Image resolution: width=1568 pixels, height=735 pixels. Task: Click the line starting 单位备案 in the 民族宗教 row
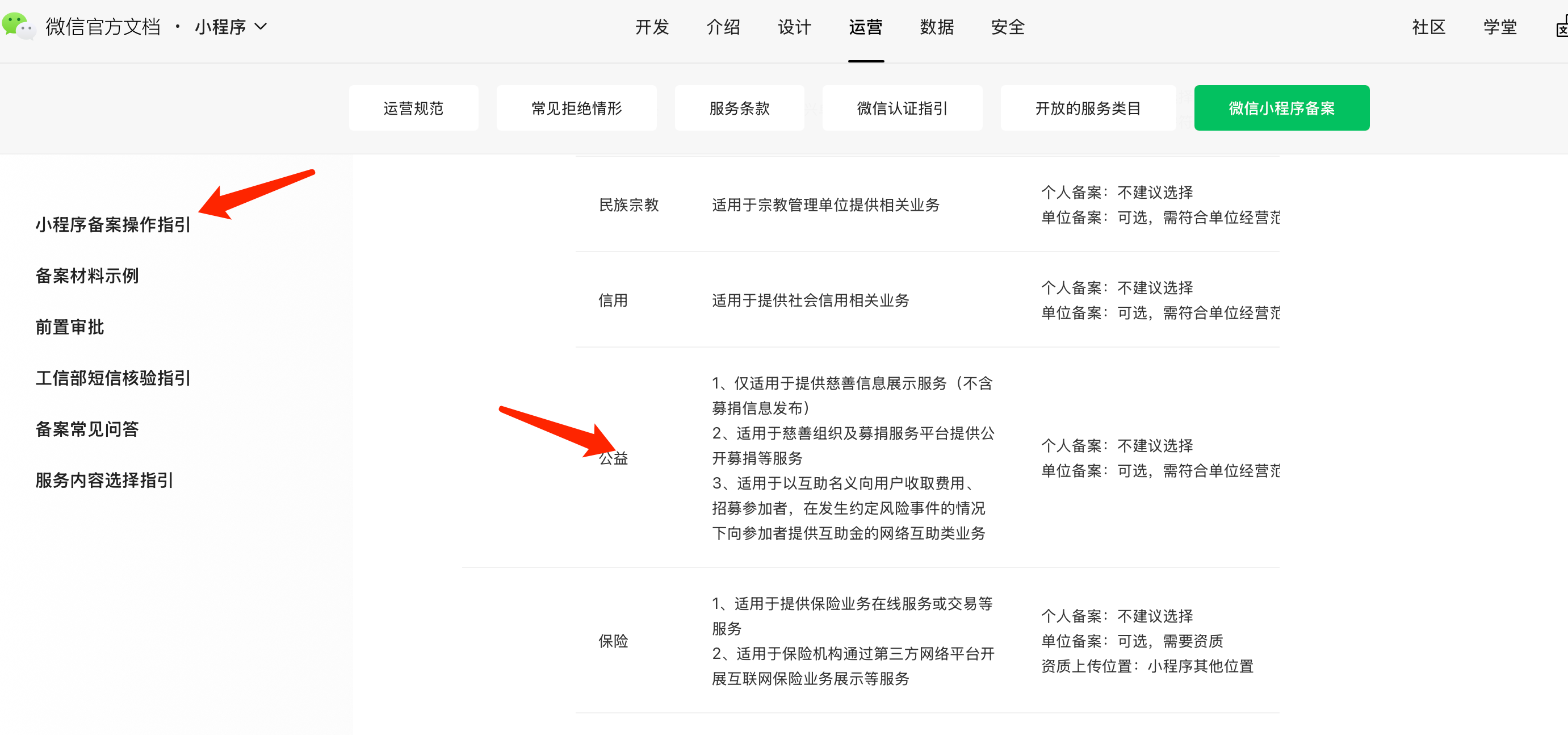(x=1160, y=218)
